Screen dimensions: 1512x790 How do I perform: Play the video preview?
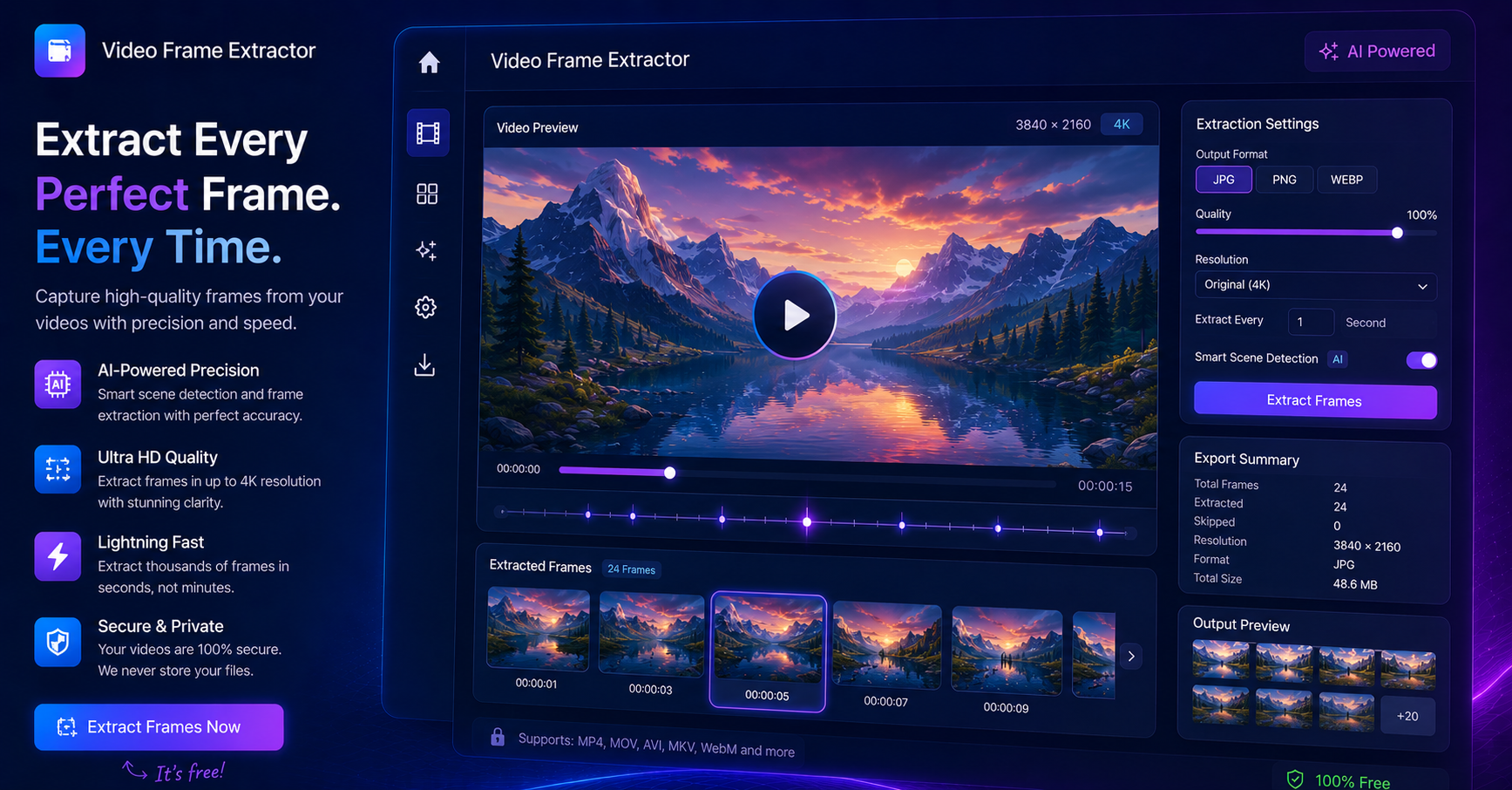tap(794, 315)
